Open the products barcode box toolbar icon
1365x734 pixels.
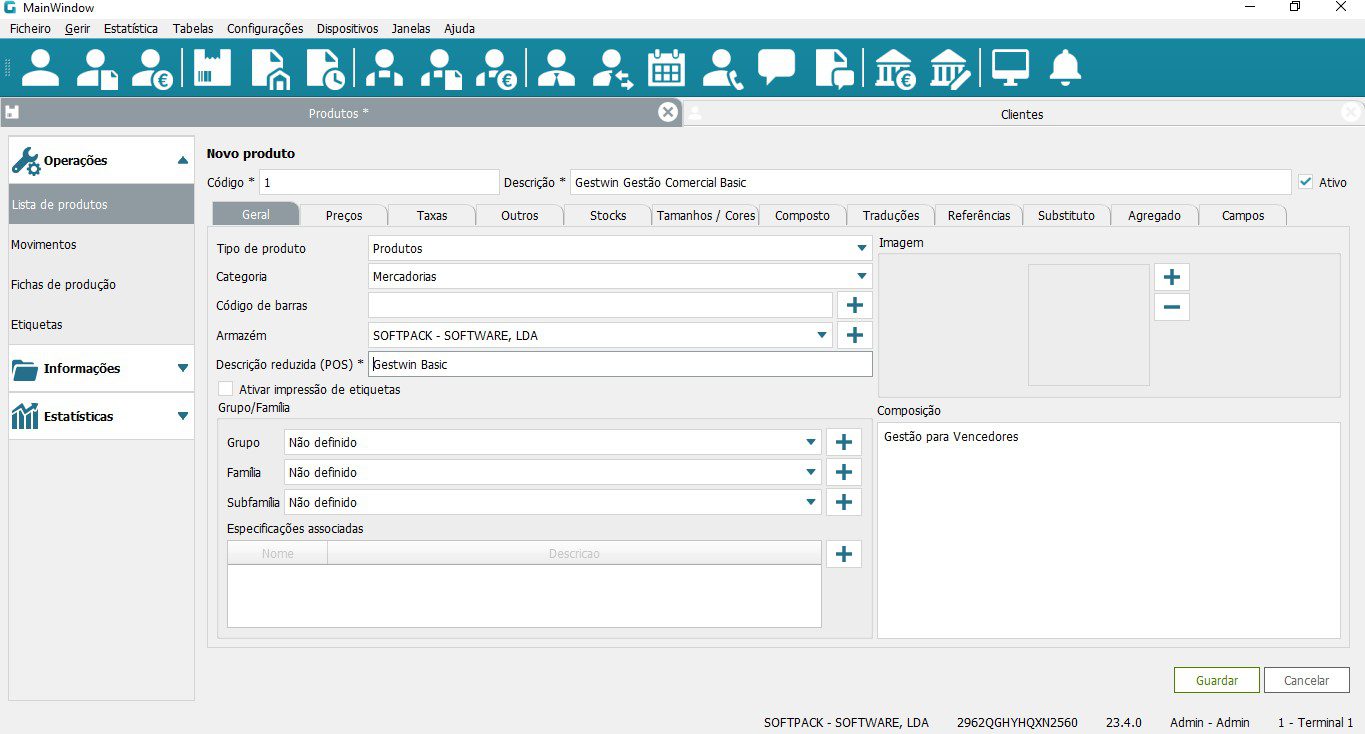pyautogui.click(x=212, y=68)
